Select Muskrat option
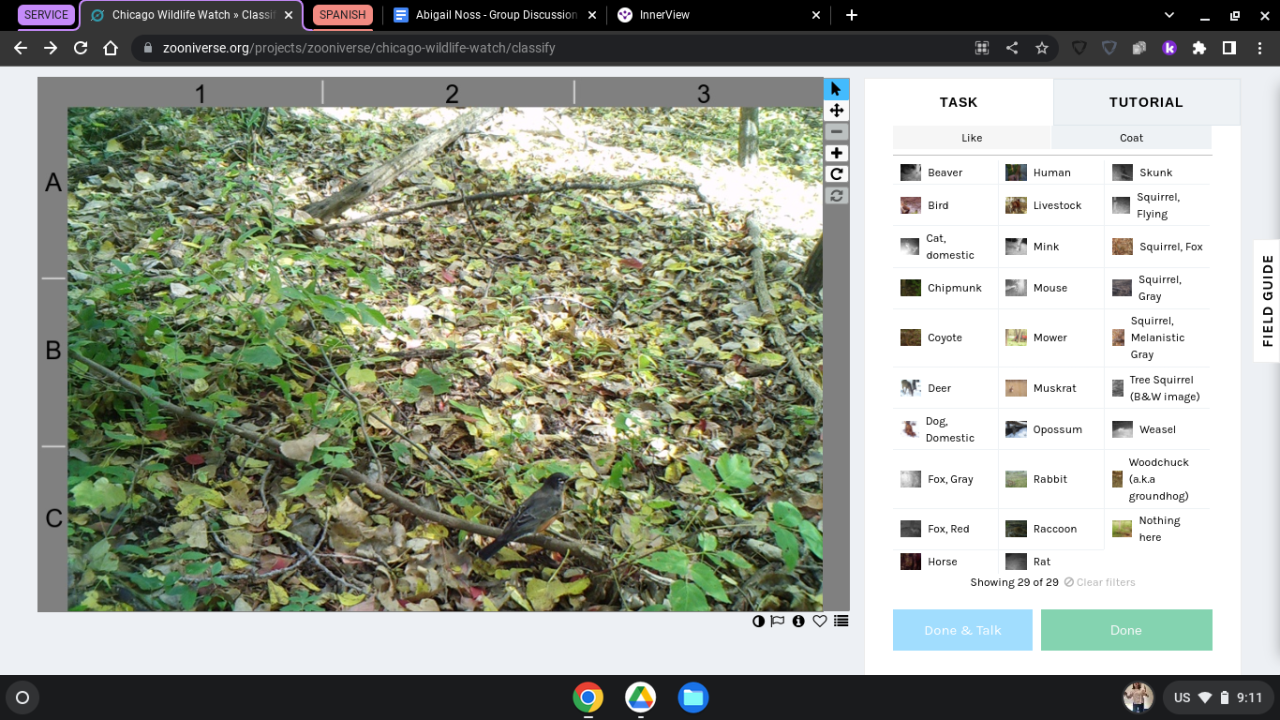The height and width of the screenshot is (720, 1280). (1051, 388)
